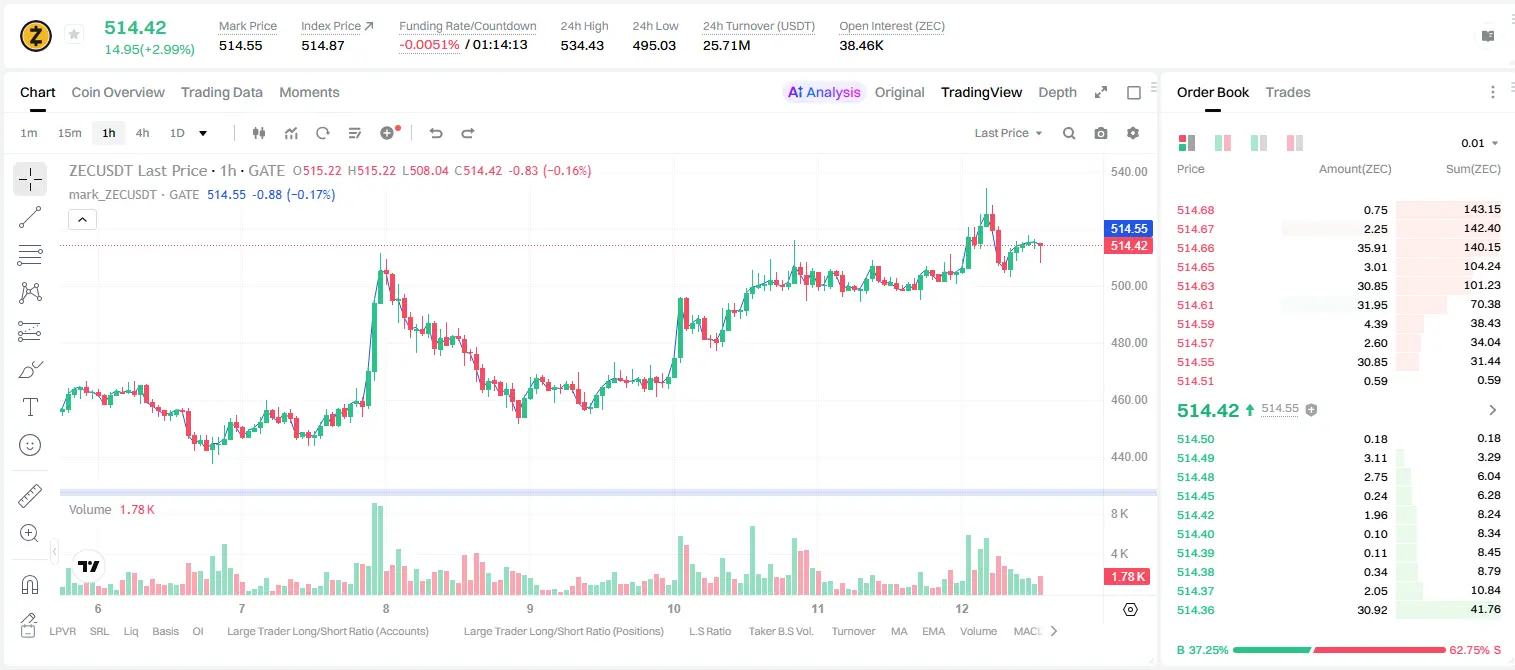Pick the text annotation tool
Viewport: 1515px width, 670px height.
(x=30, y=407)
